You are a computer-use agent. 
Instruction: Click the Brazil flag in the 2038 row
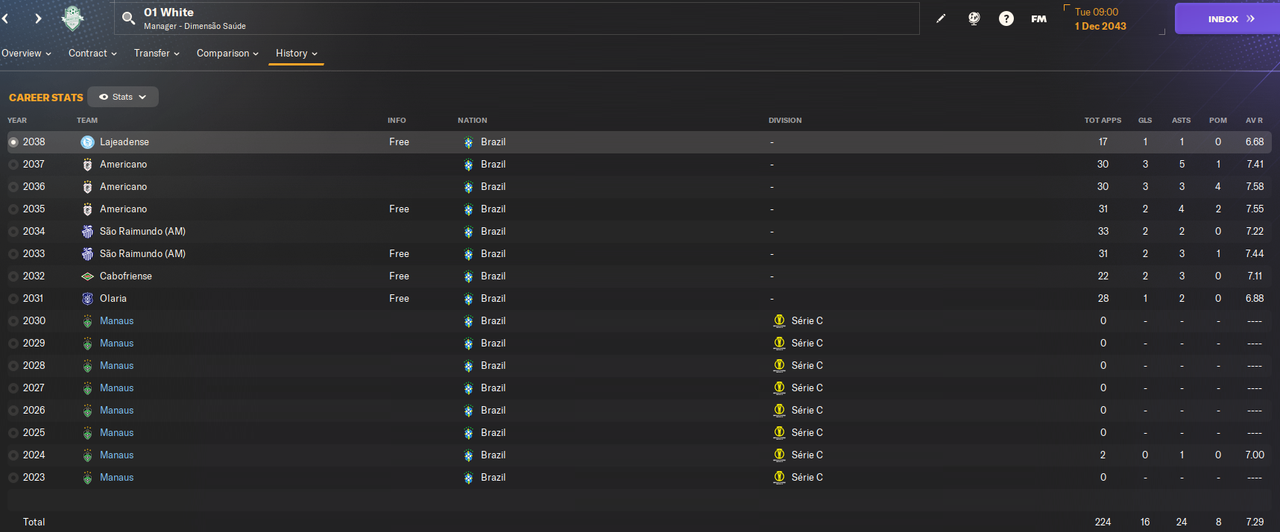pos(468,142)
